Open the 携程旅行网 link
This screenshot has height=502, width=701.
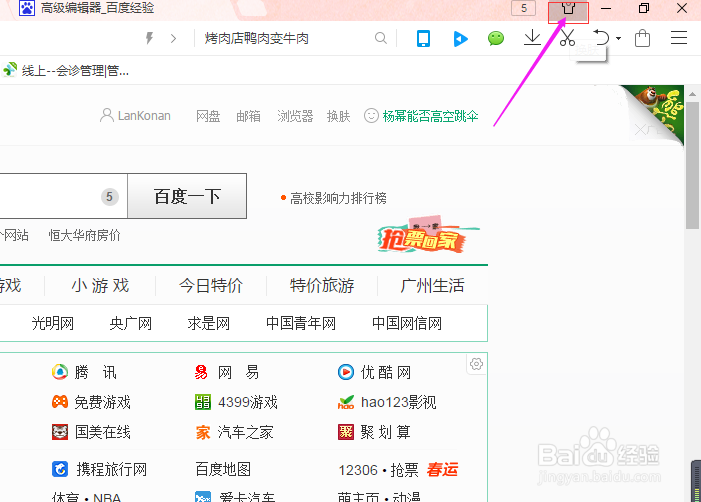[111, 469]
